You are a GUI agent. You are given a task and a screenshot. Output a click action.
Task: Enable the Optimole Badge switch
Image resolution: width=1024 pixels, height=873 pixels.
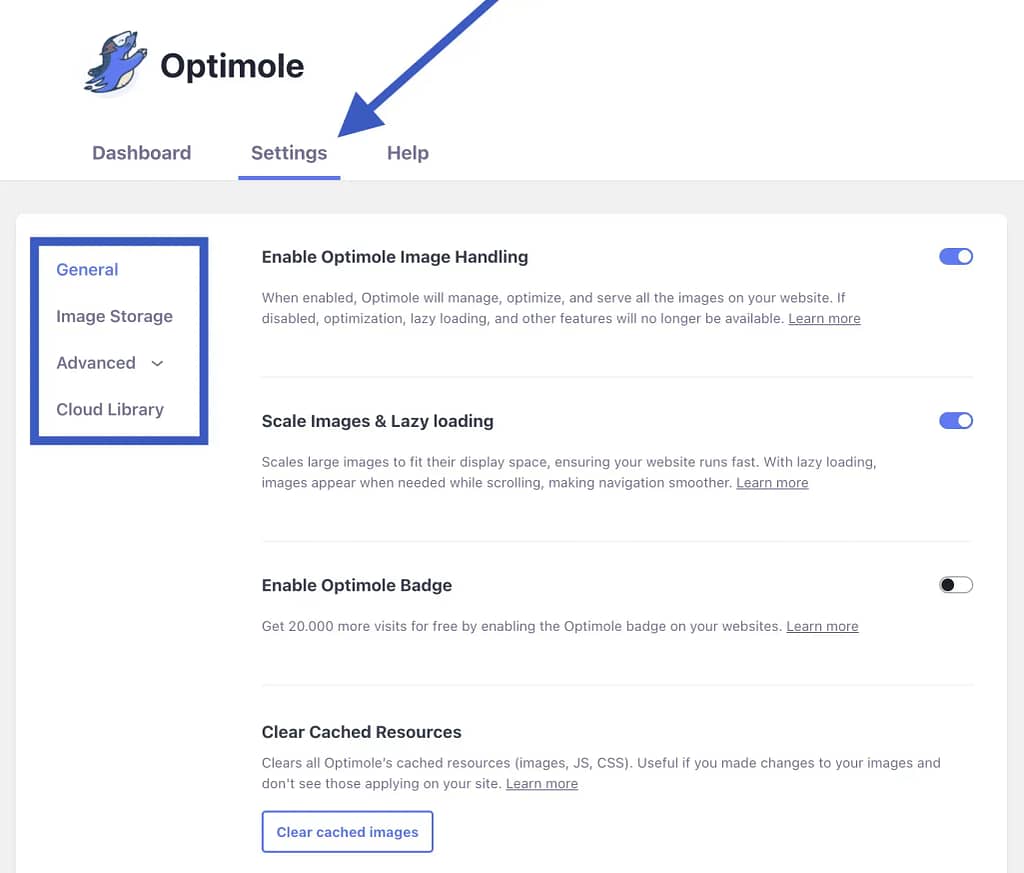[x=955, y=584]
